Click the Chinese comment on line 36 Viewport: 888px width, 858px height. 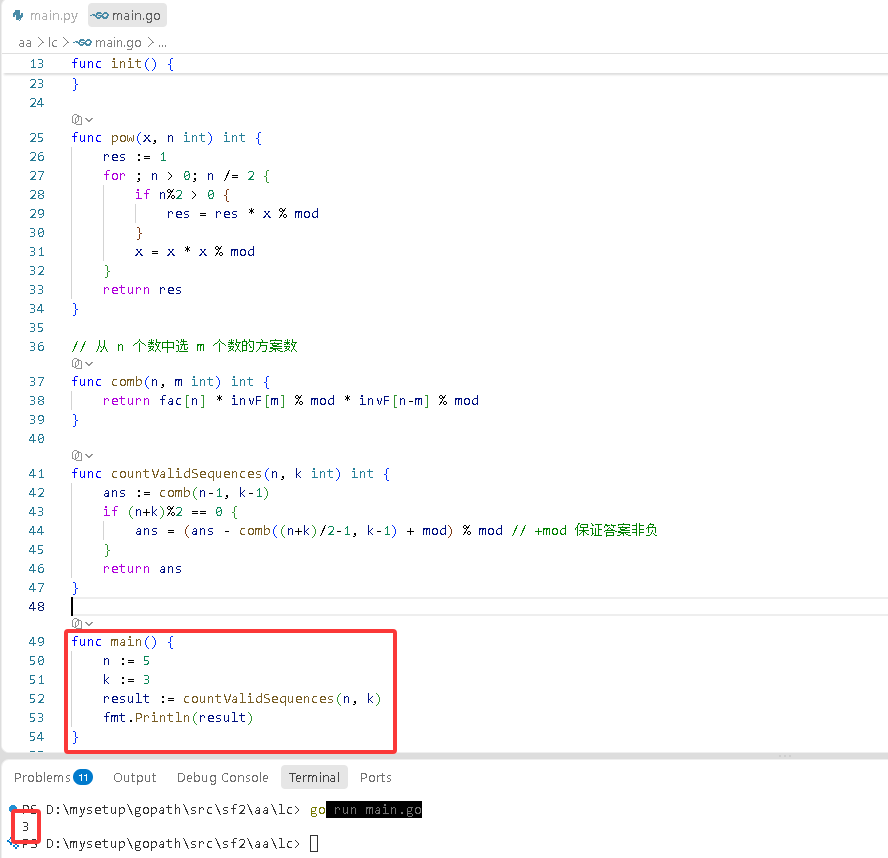185,346
